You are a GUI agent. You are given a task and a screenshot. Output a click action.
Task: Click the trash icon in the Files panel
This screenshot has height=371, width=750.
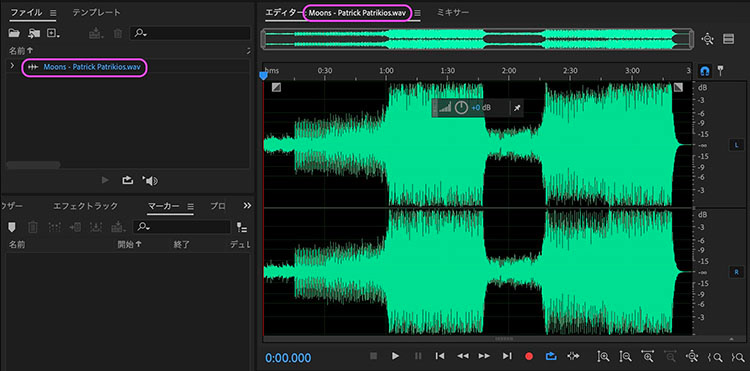click(x=117, y=33)
